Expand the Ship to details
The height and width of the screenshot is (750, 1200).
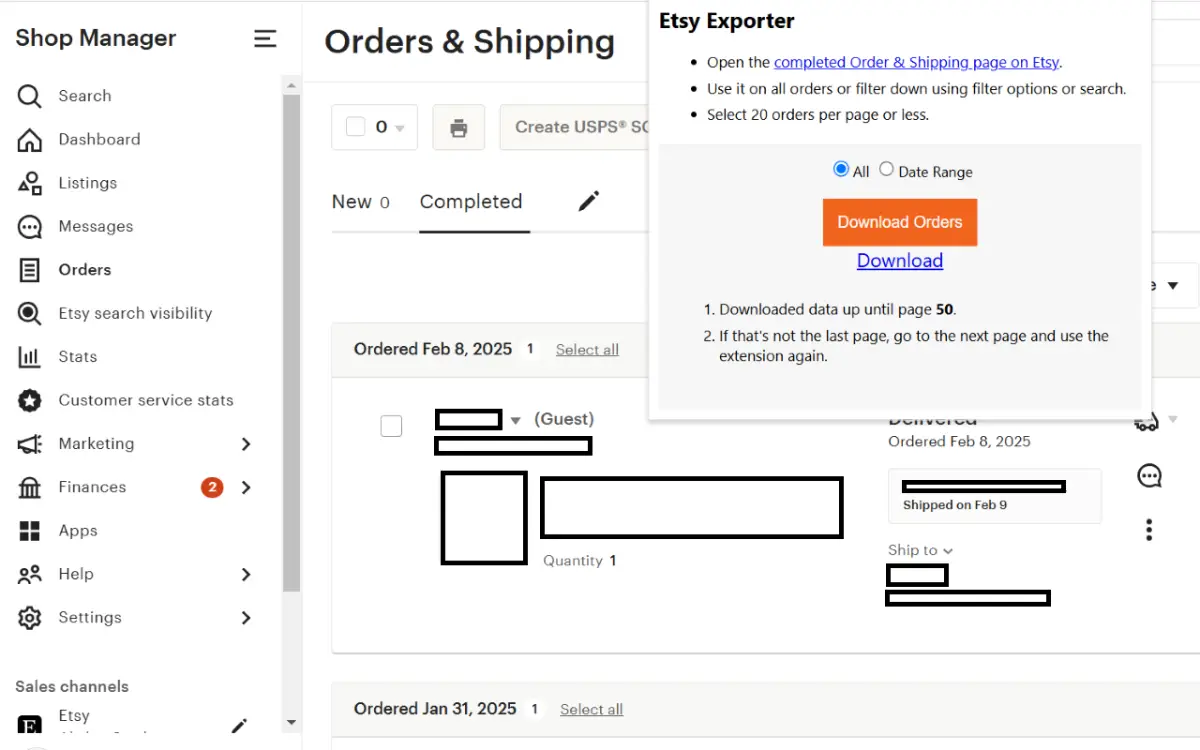point(919,550)
